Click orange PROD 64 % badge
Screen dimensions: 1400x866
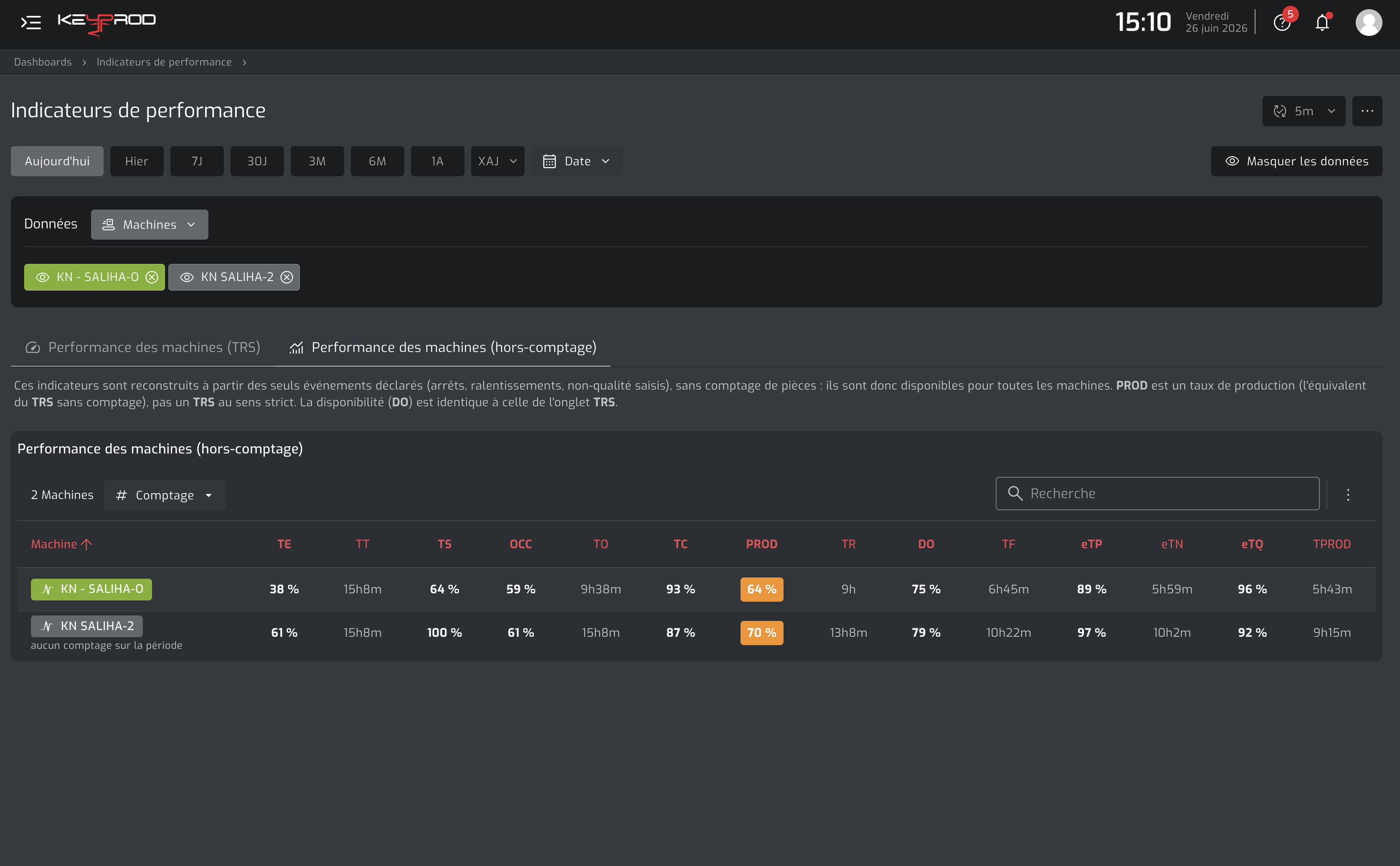(762, 589)
